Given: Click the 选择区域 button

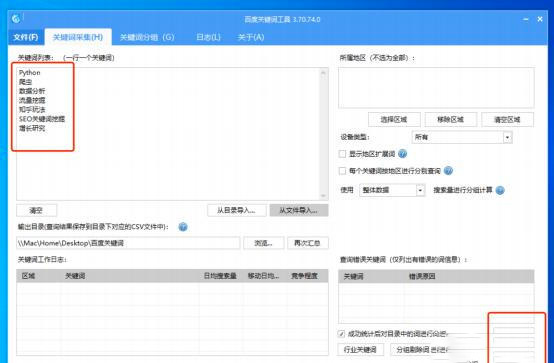Looking at the screenshot, I should click(394, 119).
